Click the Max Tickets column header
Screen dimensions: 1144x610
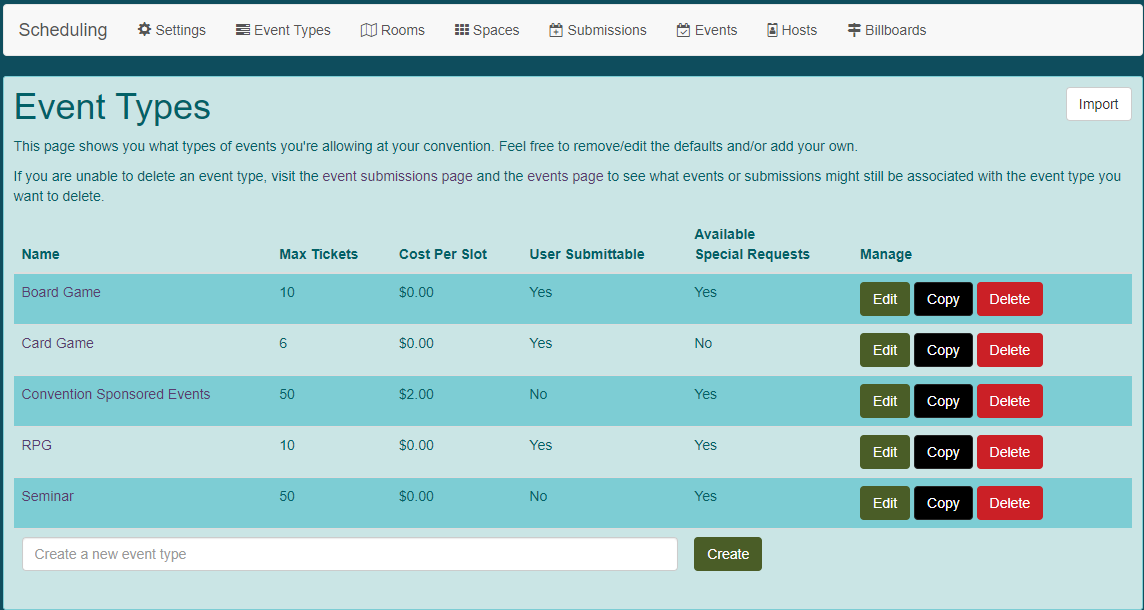pyautogui.click(x=319, y=255)
